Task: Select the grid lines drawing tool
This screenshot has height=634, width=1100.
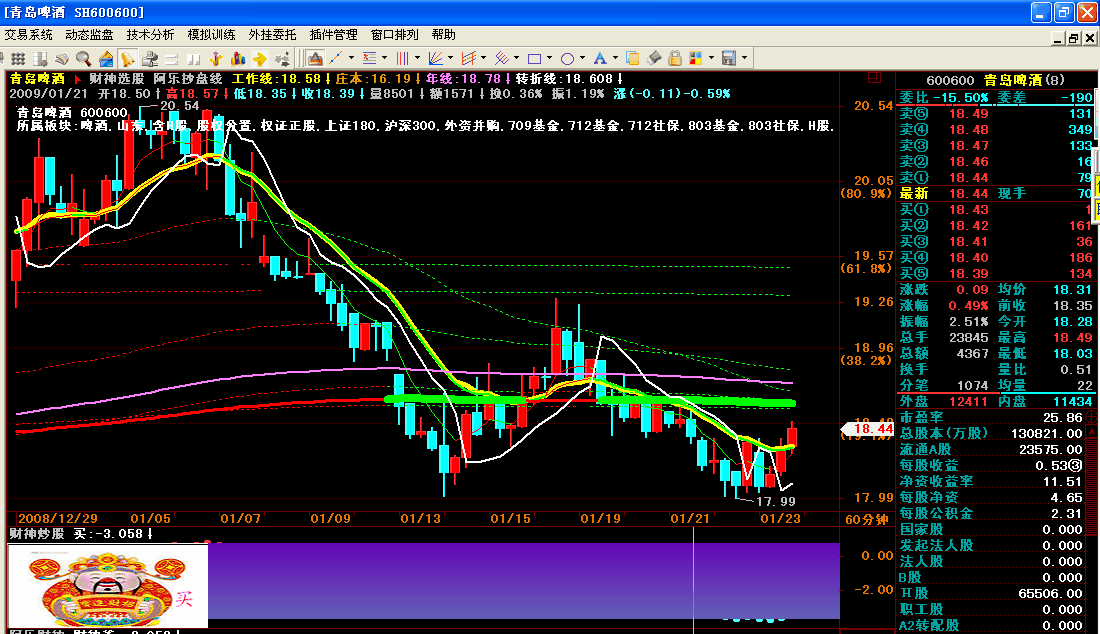Action: coord(469,58)
